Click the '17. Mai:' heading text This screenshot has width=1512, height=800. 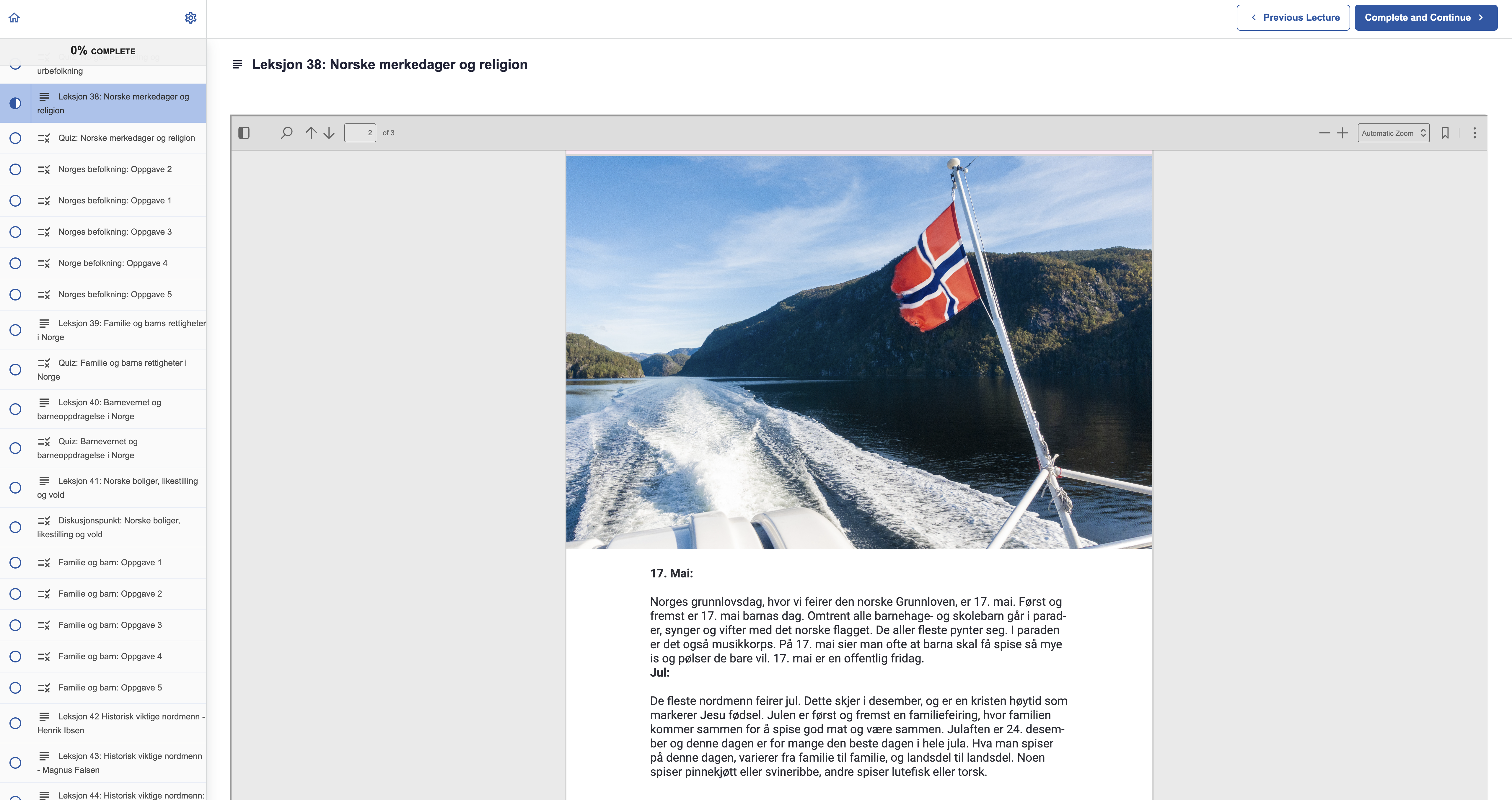click(672, 574)
